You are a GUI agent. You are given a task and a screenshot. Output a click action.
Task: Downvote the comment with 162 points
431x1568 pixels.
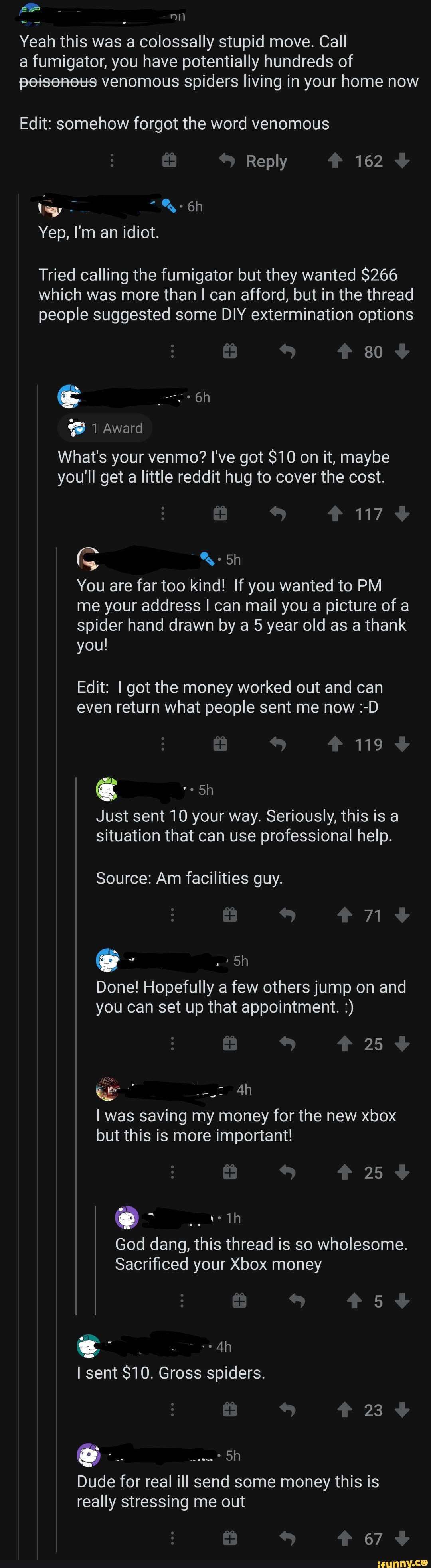pyautogui.click(x=402, y=161)
